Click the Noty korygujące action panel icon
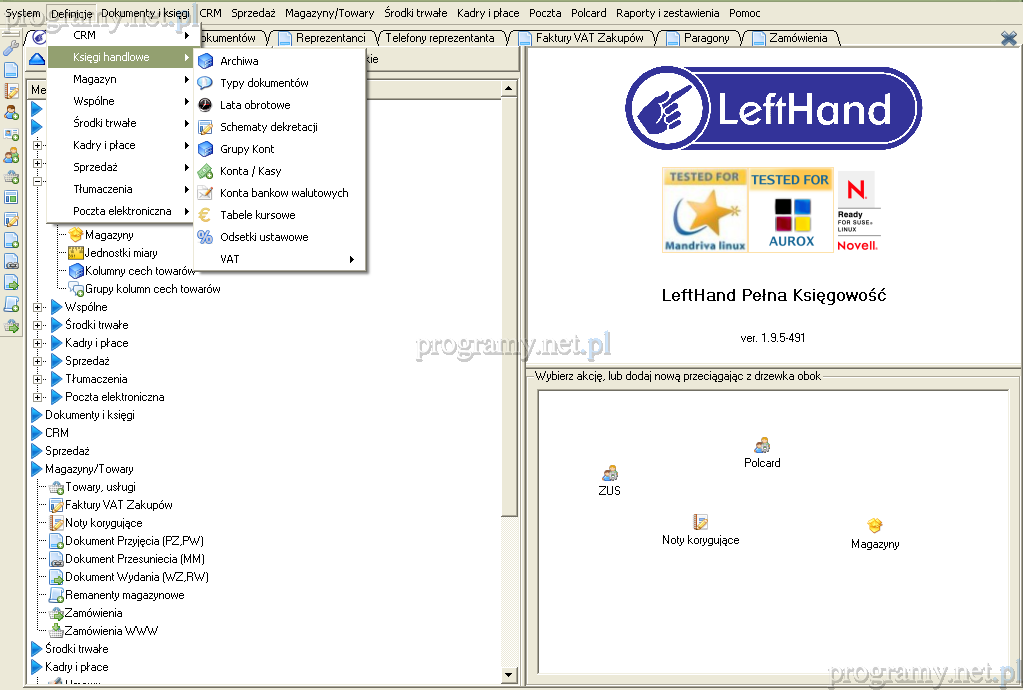 701,522
